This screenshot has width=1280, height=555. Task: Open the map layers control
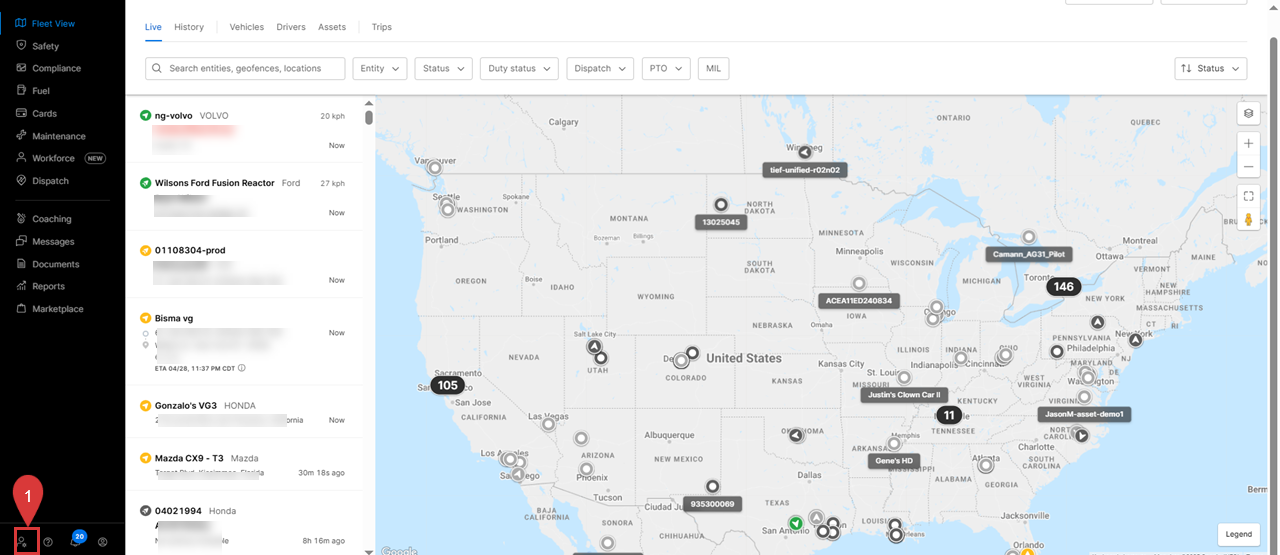pos(1248,113)
